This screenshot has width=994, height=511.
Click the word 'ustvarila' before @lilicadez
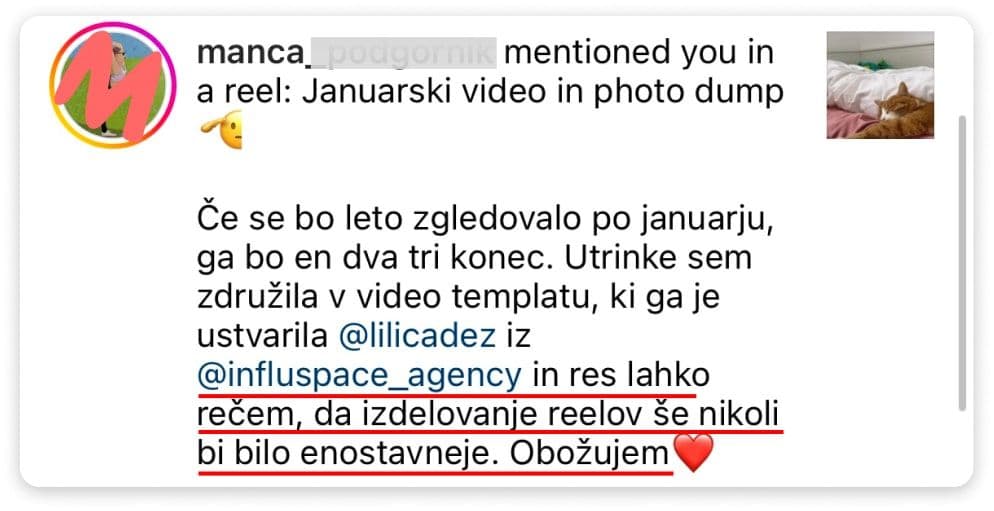click(262, 336)
